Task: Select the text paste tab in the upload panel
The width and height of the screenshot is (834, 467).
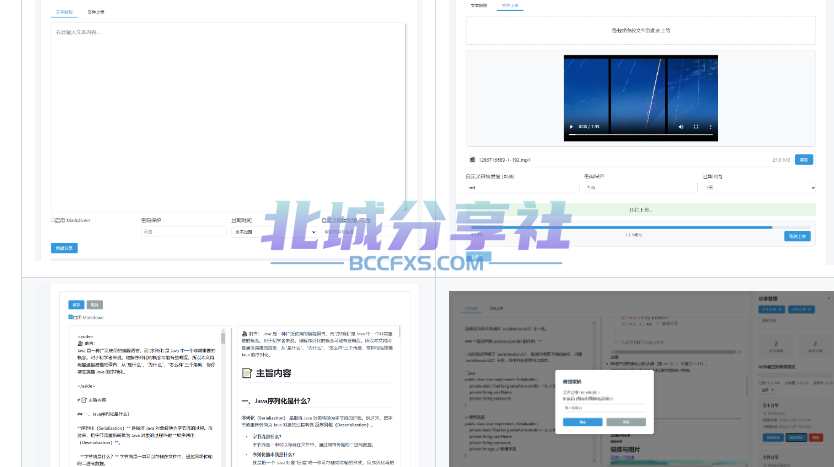Action: (479, 5)
